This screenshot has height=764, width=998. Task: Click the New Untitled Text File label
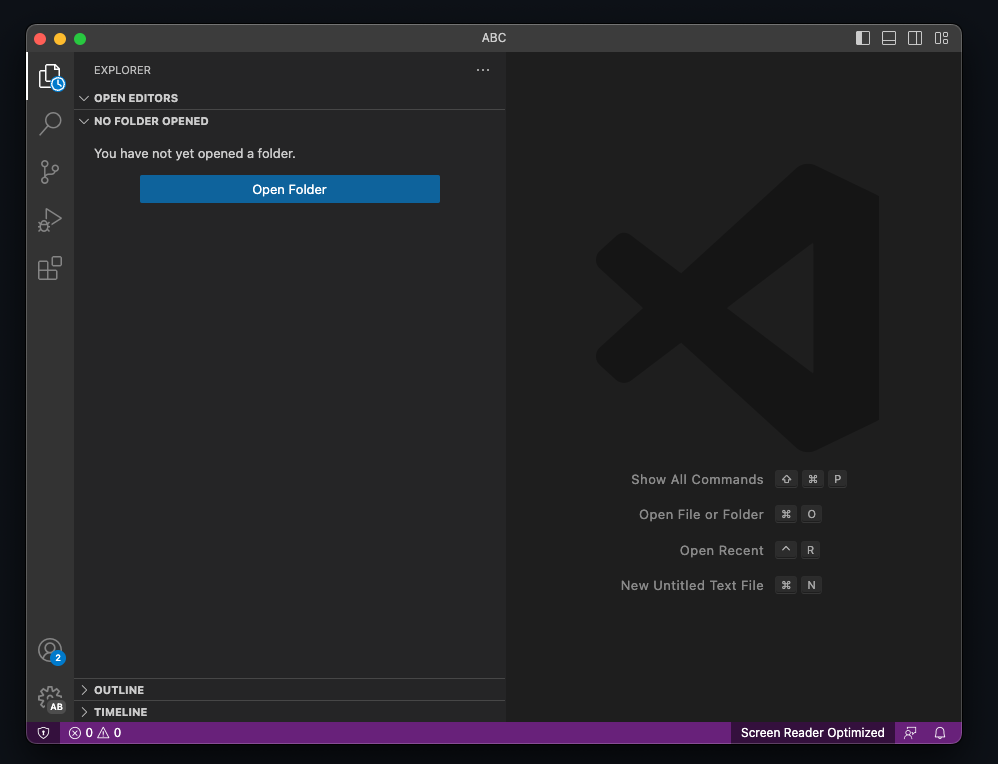[692, 585]
